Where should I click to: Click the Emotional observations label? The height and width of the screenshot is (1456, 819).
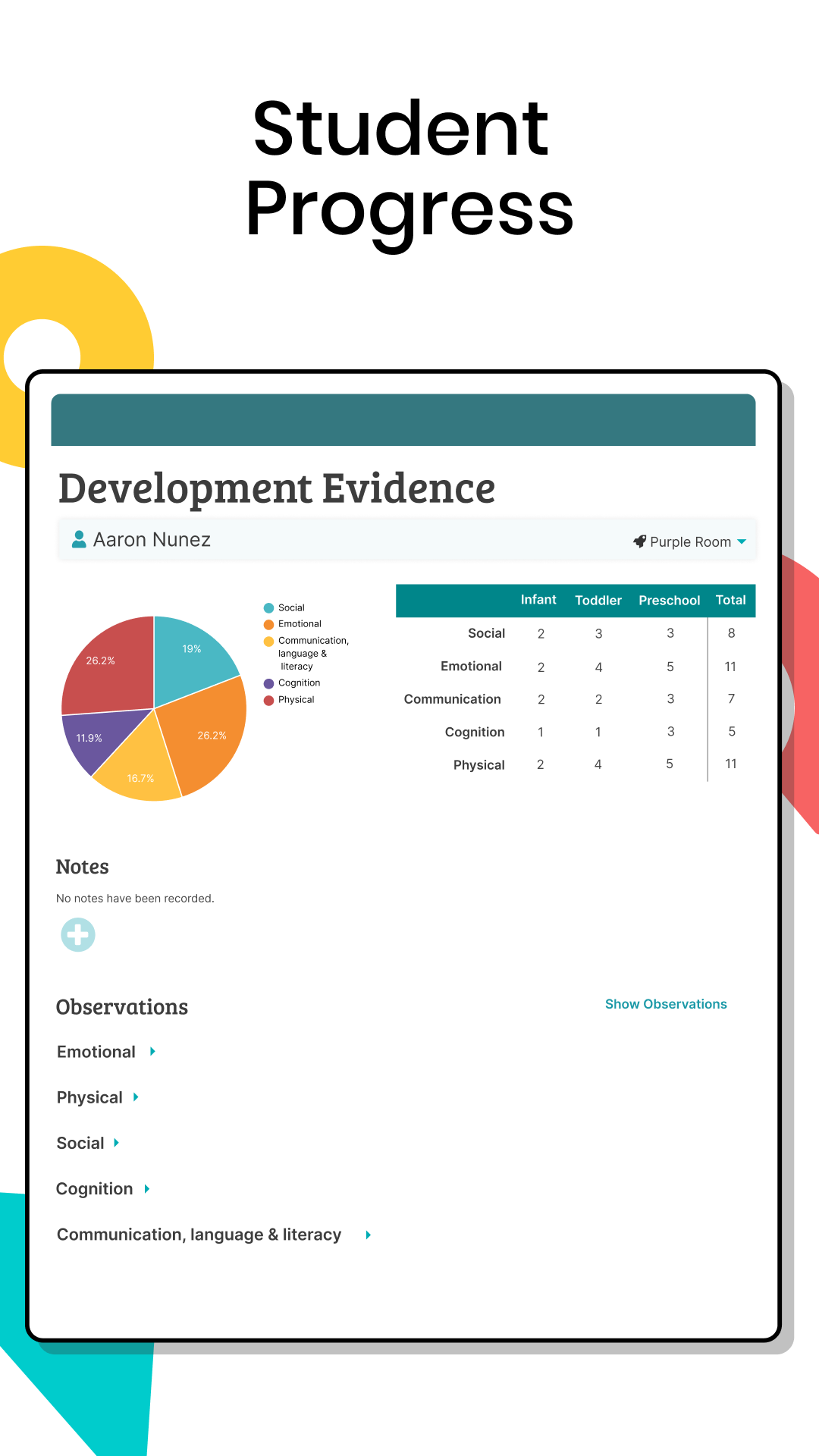96,1052
